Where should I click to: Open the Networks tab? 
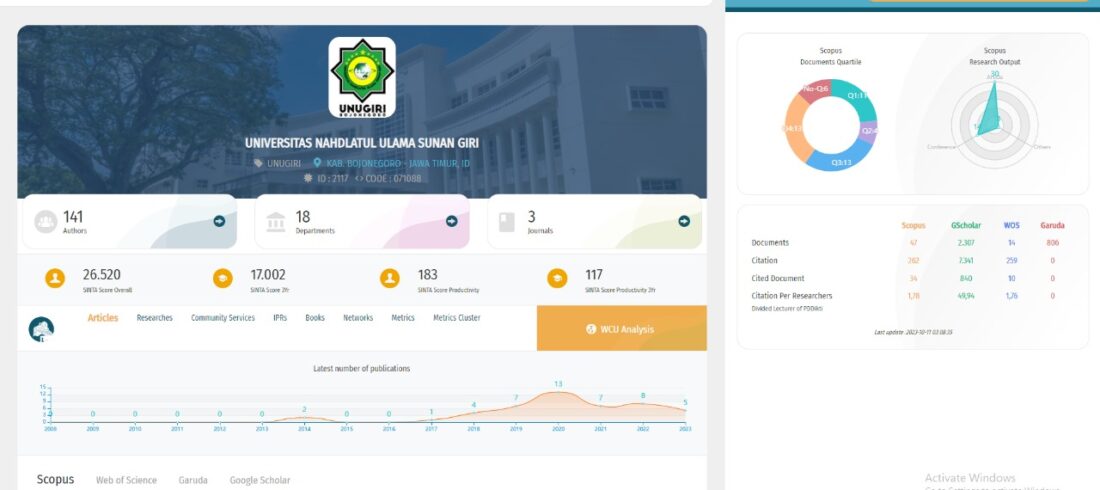(358, 318)
